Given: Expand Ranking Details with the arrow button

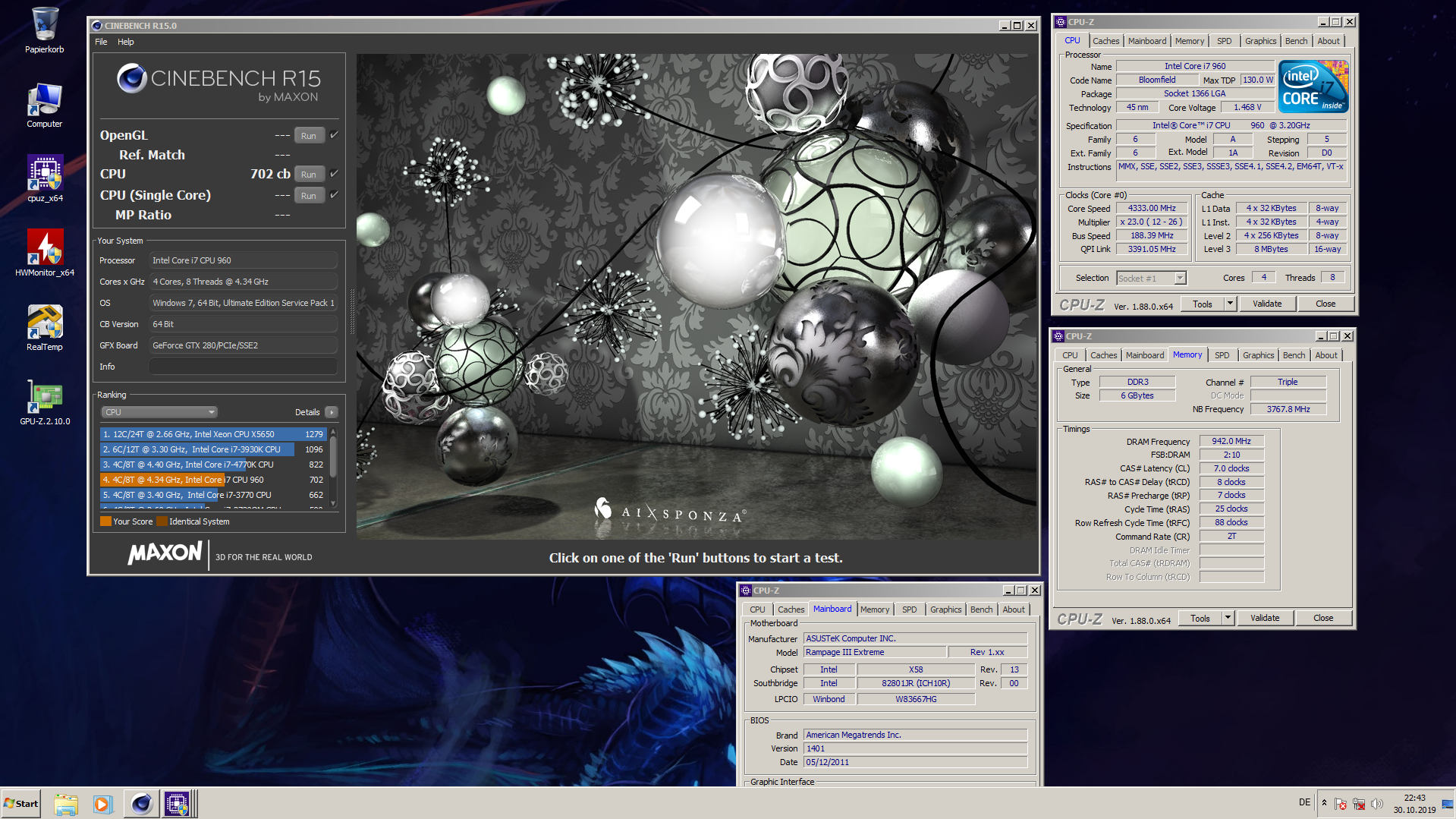Looking at the screenshot, I should tap(331, 412).
